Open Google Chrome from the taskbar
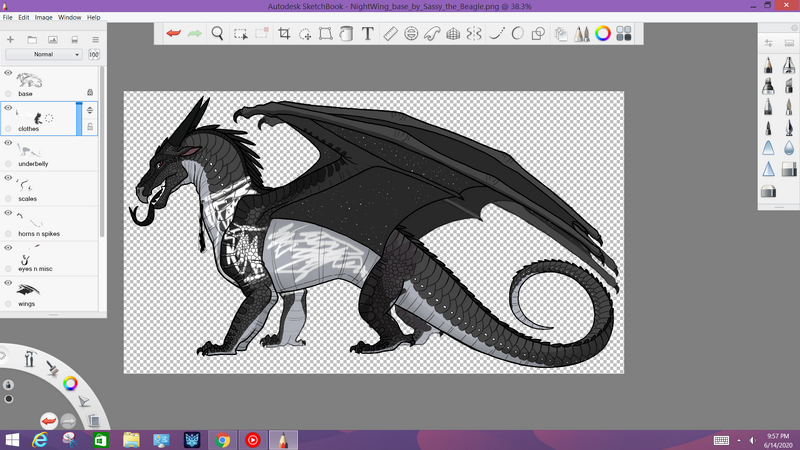 pyautogui.click(x=222, y=439)
